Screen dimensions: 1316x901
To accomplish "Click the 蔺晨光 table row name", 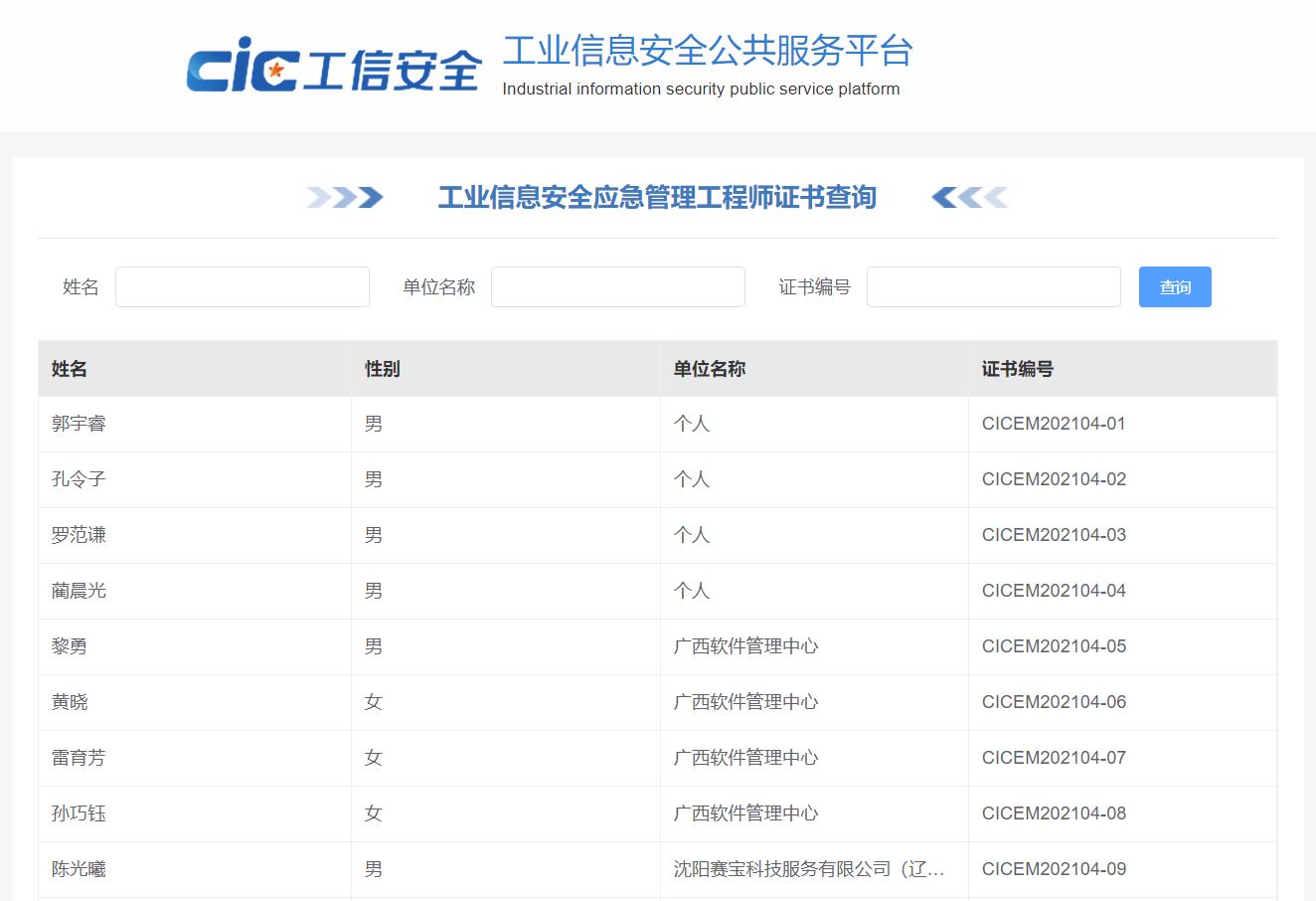I will (x=79, y=591).
